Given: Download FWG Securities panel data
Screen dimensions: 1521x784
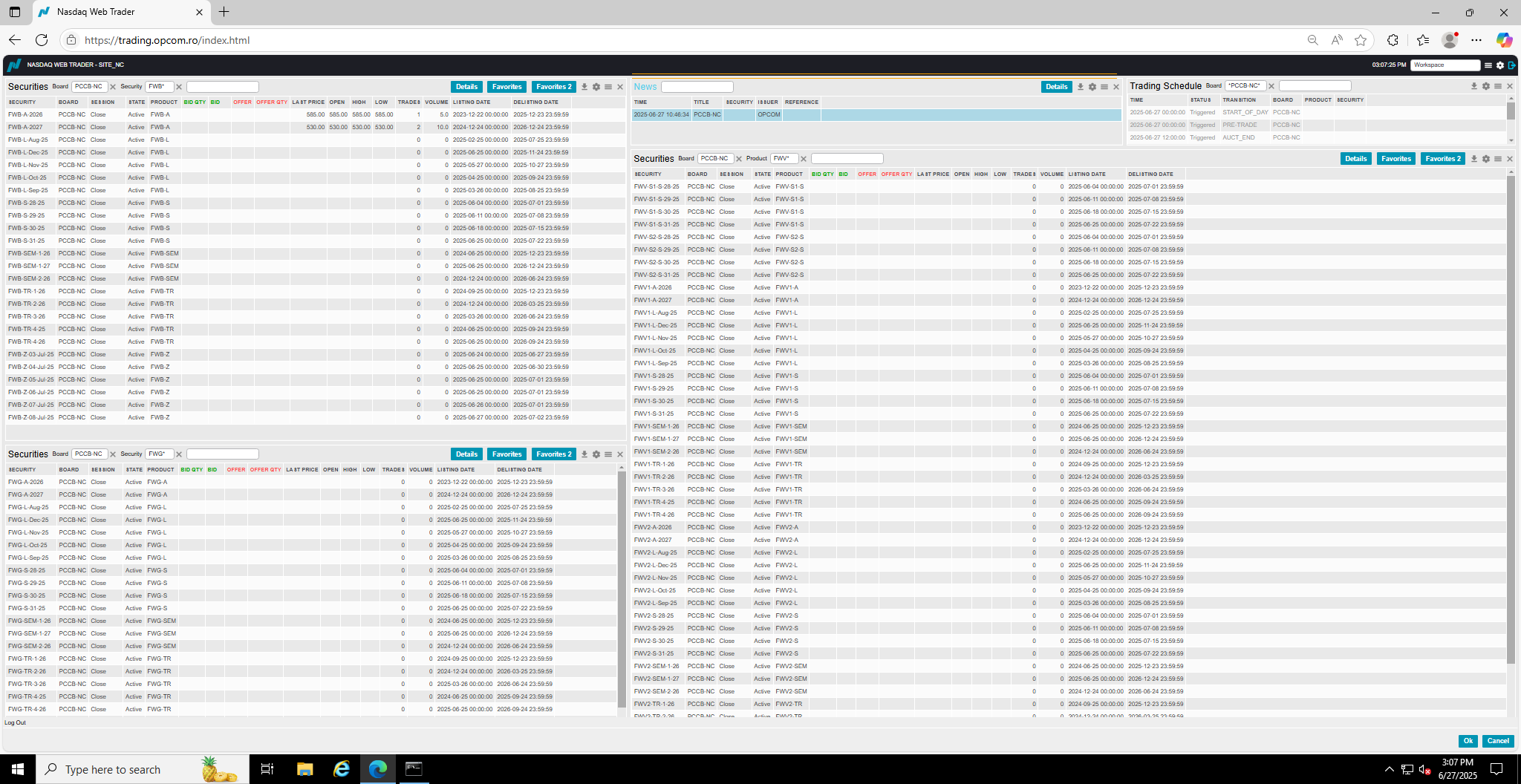Looking at the screenshot, I should (x=584, y=454).
